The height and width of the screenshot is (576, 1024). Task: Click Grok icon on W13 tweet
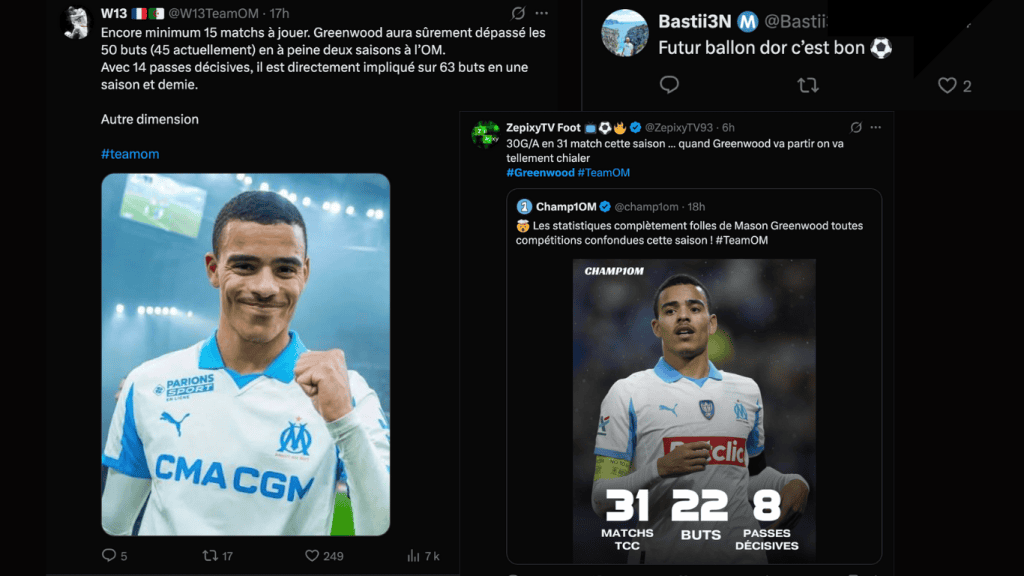(x=518, y=13)
